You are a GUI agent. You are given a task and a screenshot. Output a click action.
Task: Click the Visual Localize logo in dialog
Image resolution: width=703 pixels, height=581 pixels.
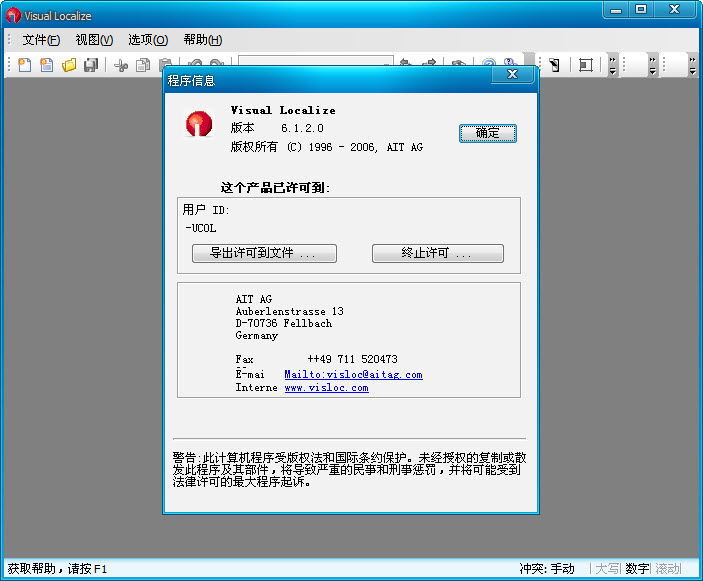(x=199, y=124)
